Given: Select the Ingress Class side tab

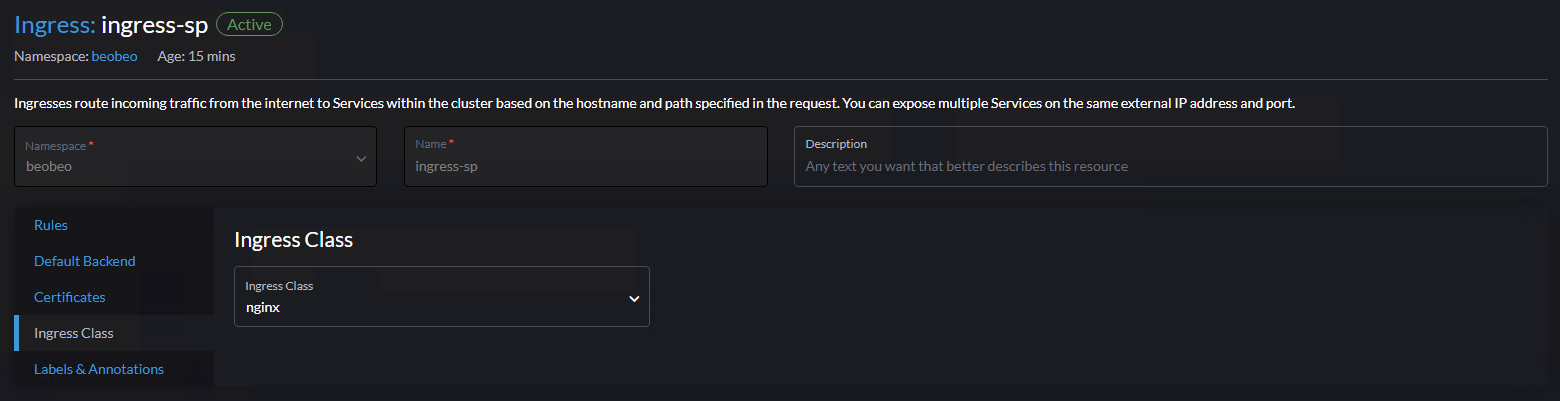Looking at the screenshot, I should (x=74, y=333).
